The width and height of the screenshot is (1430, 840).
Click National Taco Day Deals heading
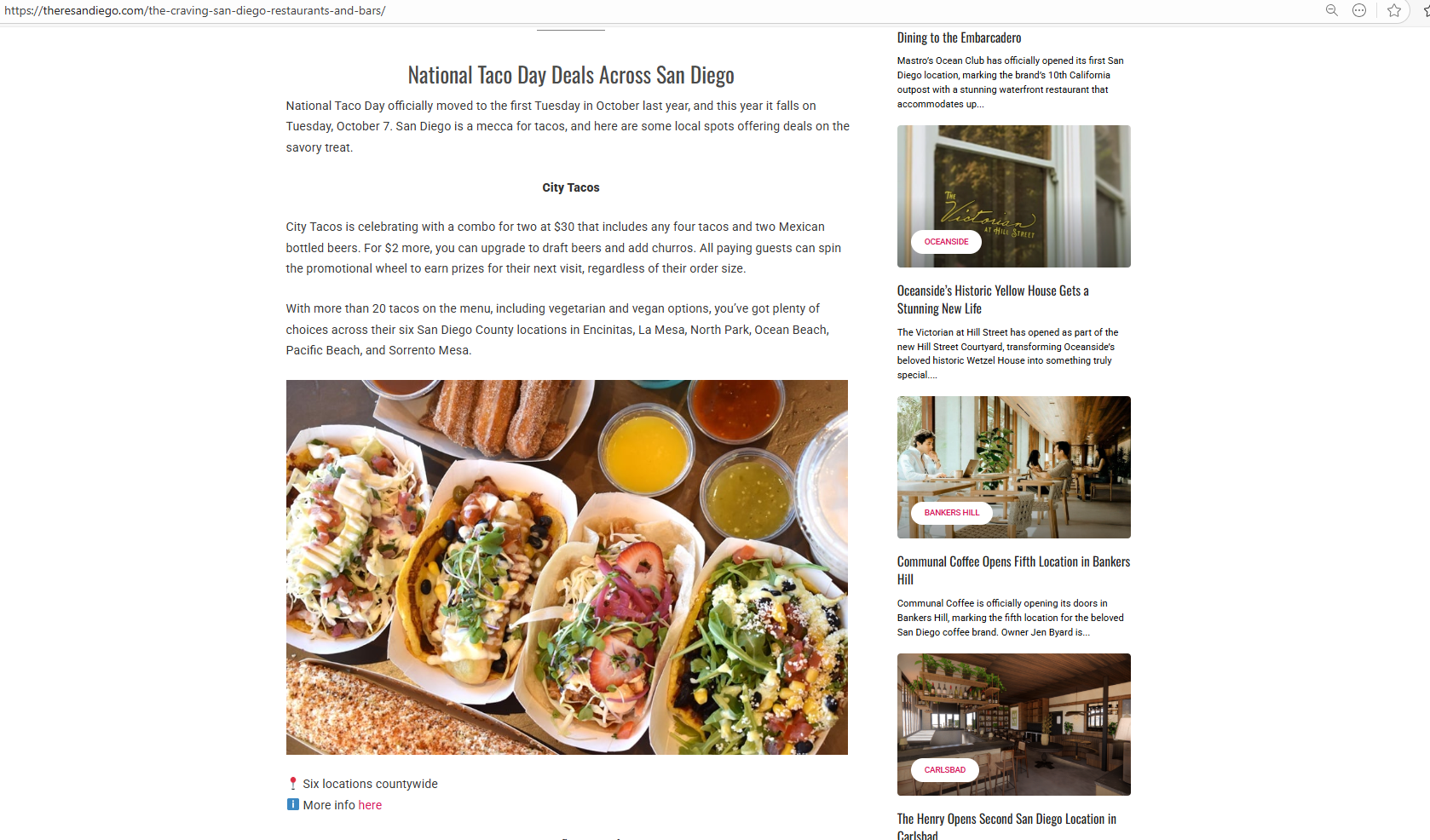tap(571, 75)
